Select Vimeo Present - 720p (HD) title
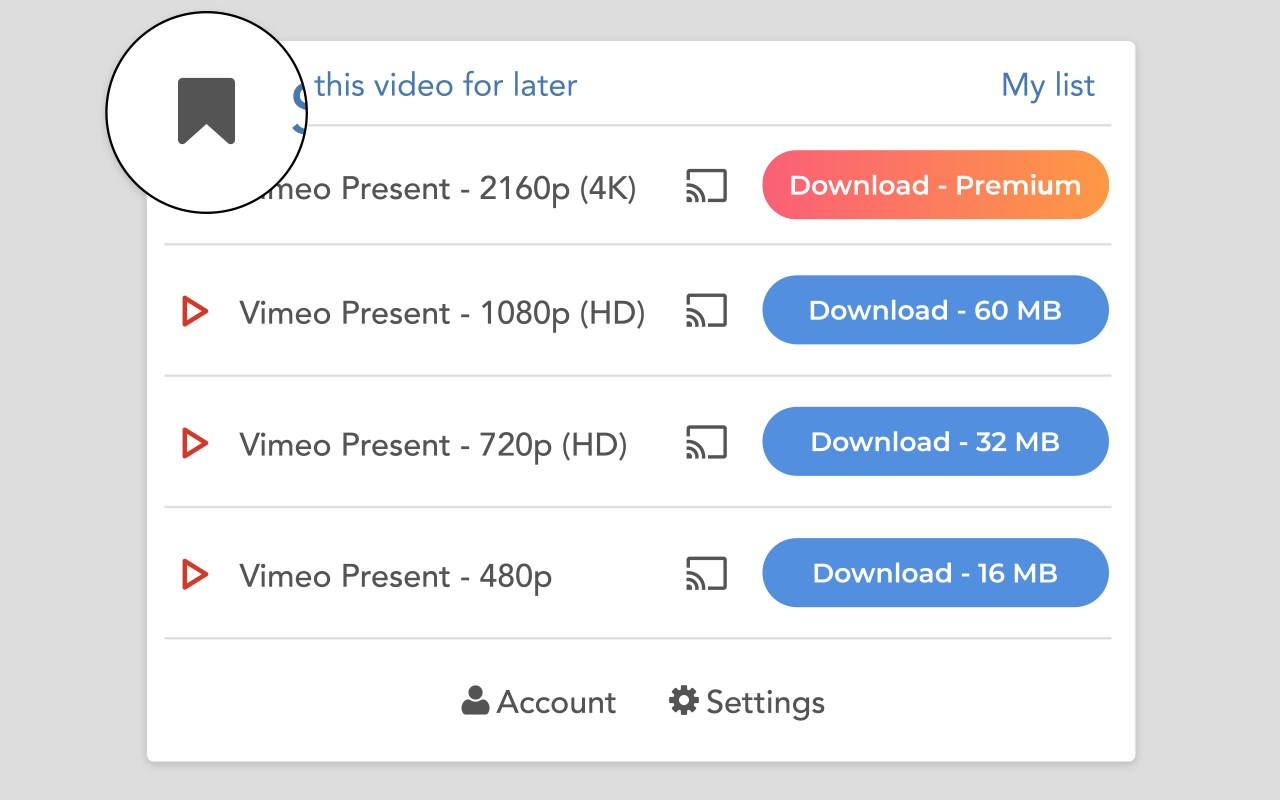 433,445
